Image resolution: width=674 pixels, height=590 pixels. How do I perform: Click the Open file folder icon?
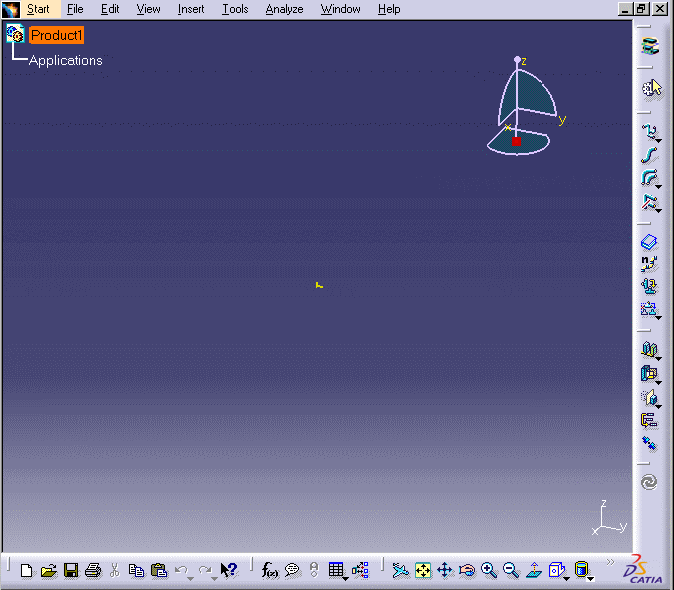(48, 571)
